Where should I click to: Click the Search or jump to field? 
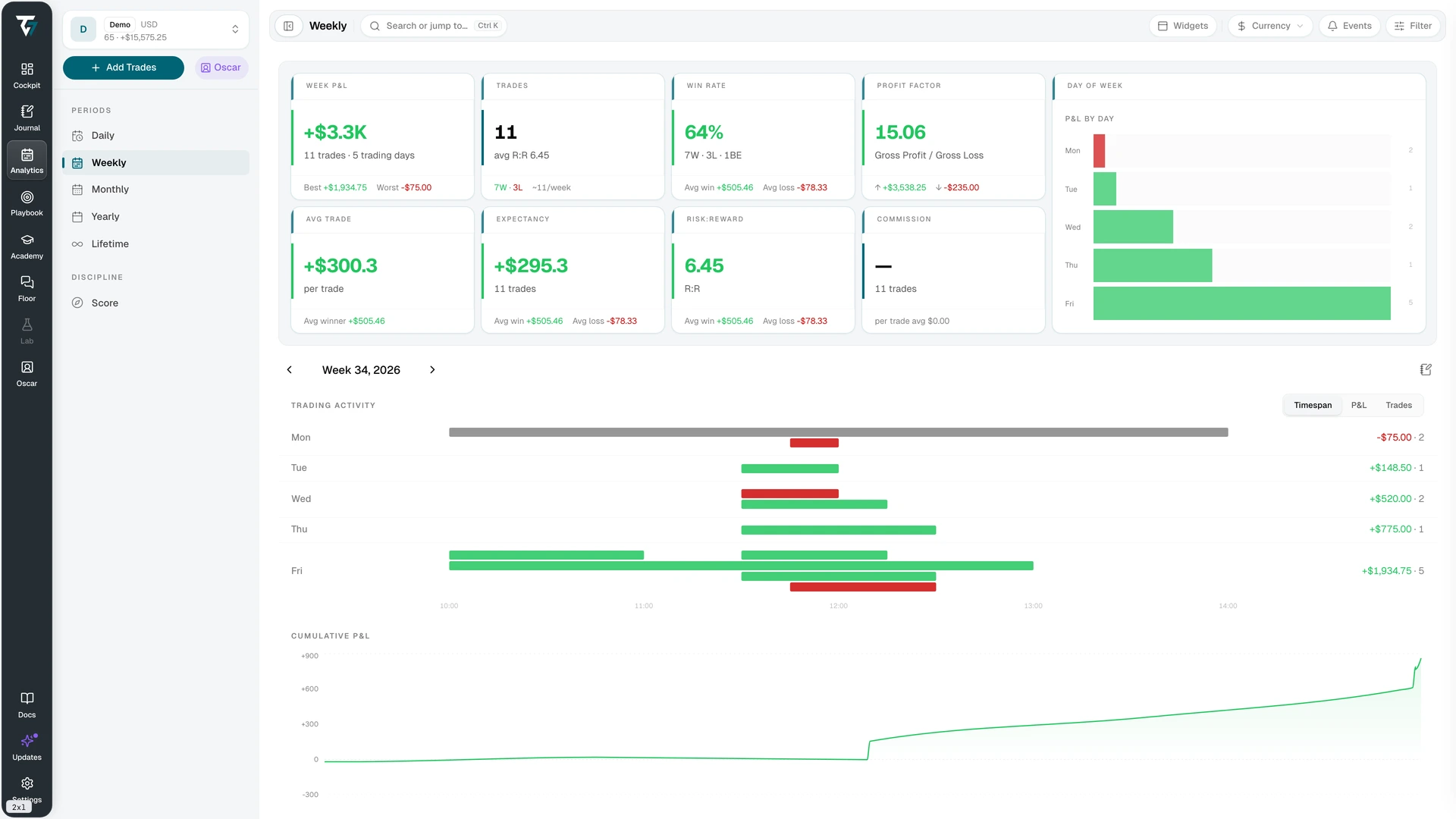pos(434,26)
